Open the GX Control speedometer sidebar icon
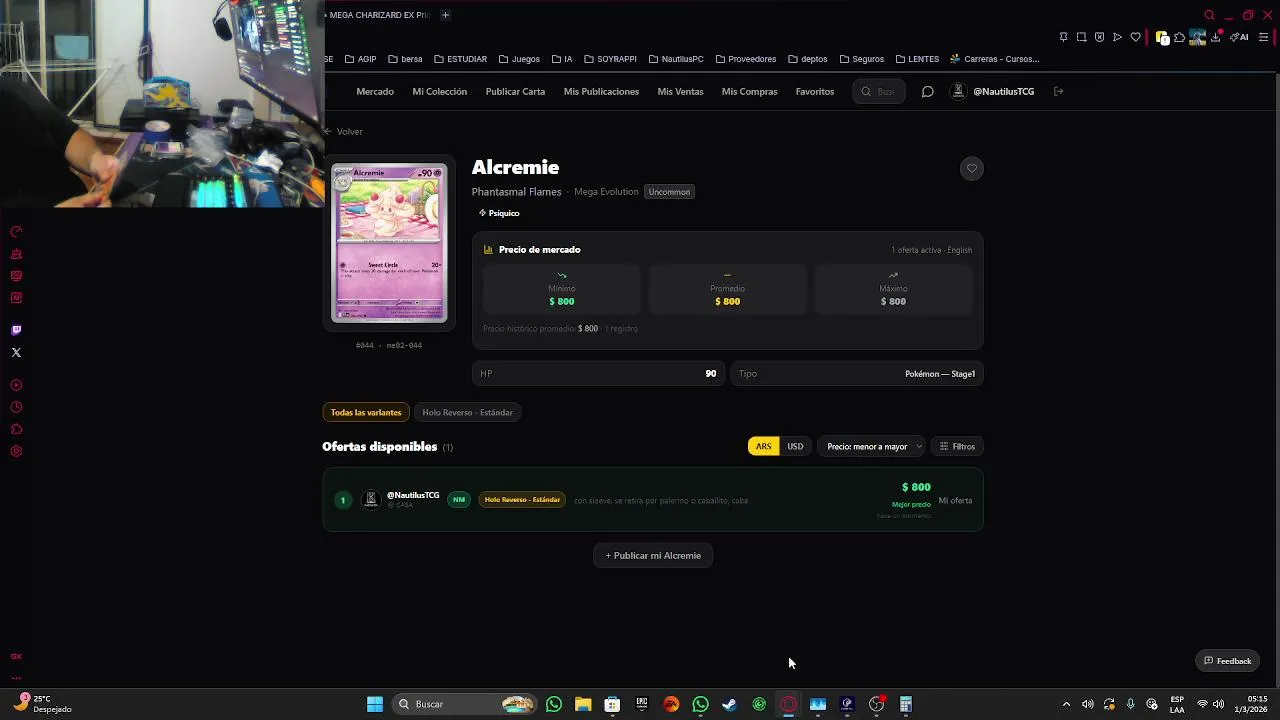 point(16,232)
